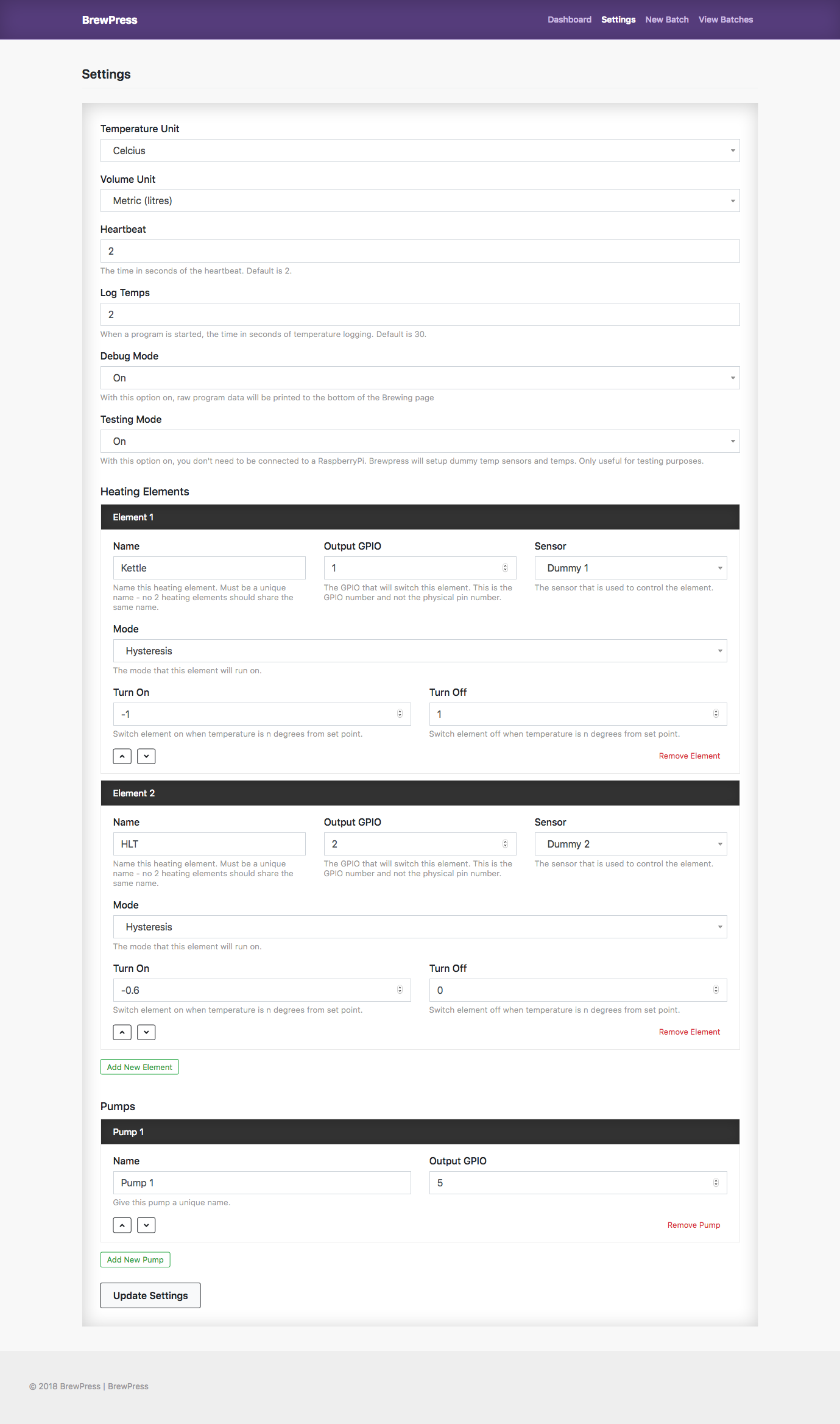Go to Dashboard in navigation

(x=570, y=19)
